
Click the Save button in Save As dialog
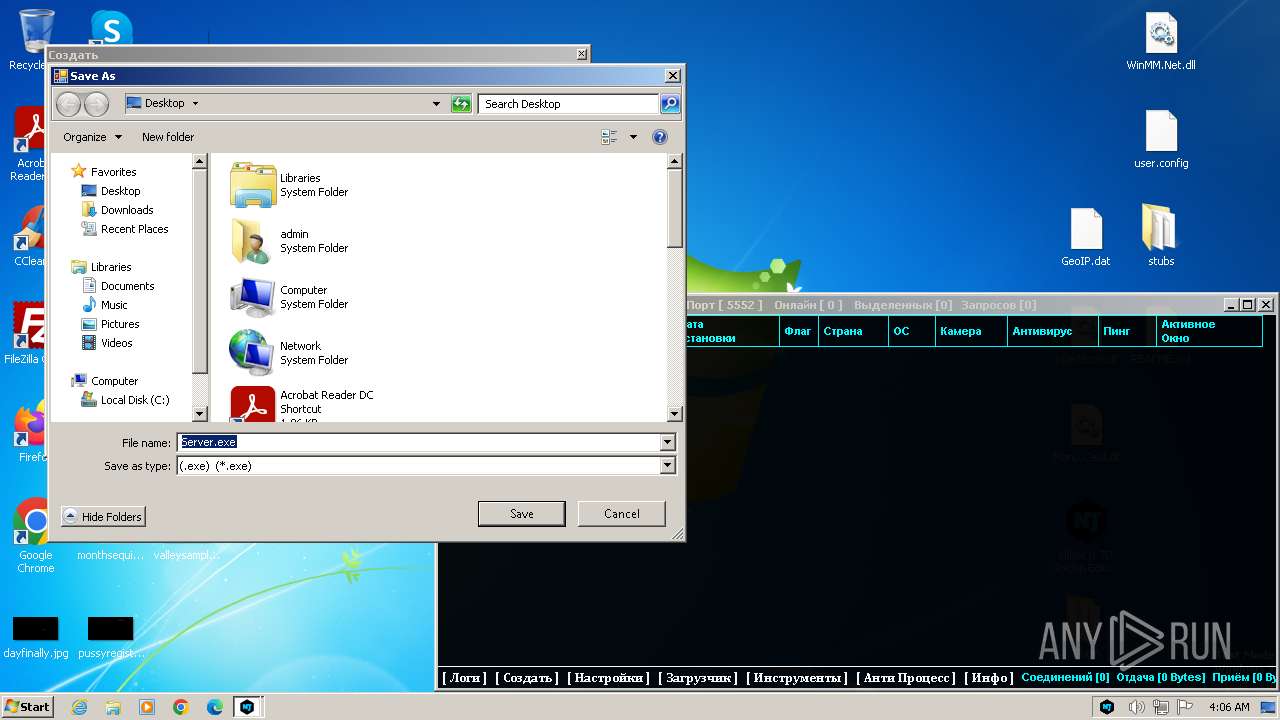pyautogui.click(x=521, y=514)
